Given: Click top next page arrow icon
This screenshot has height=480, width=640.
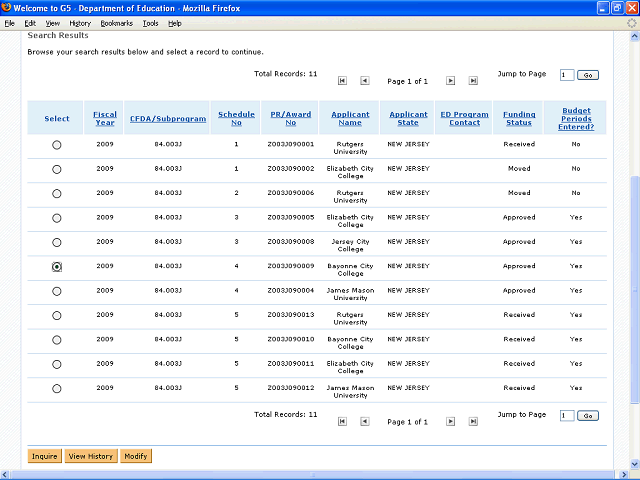Looking at the screenshot, I should [451, 80].
